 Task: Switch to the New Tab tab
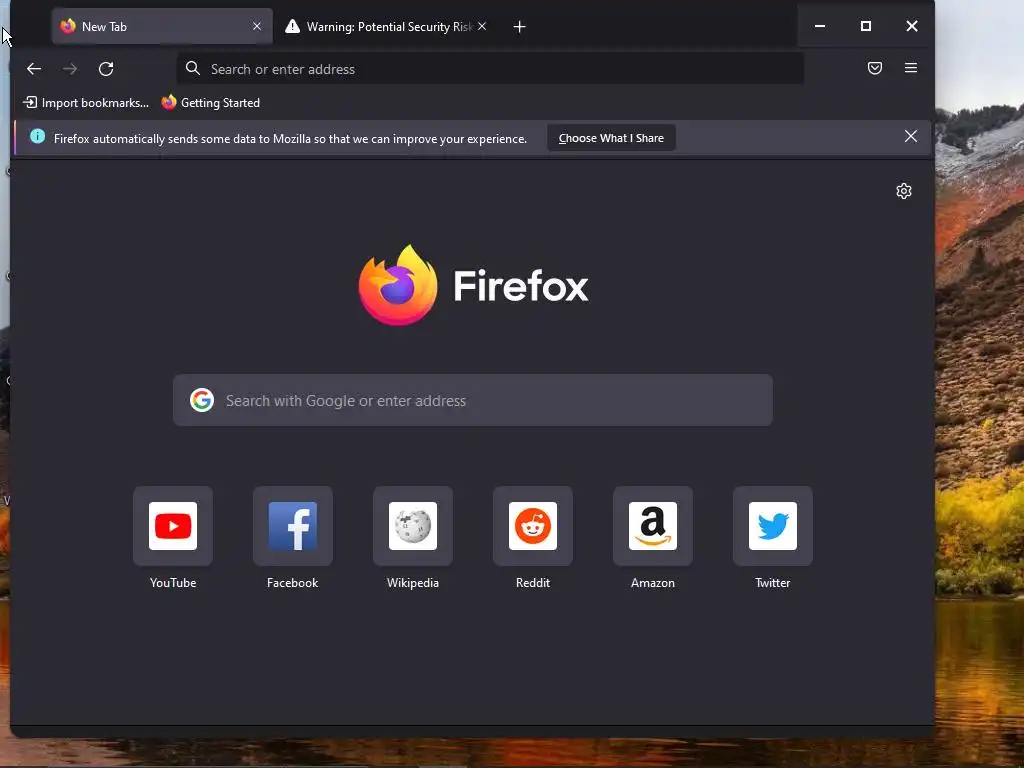pyautogui.click(x=162, y=26)
